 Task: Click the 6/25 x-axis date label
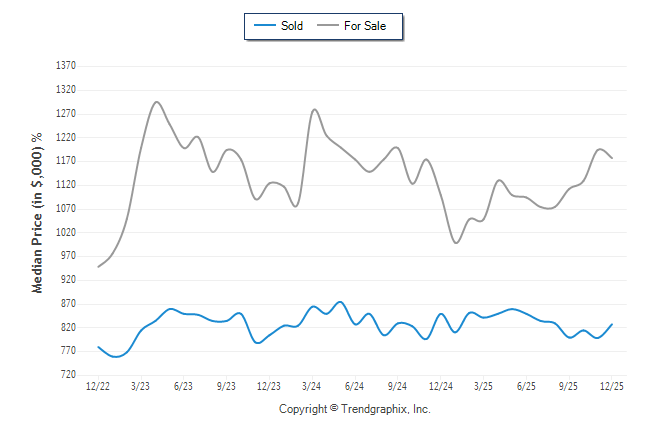click(526, 386)
